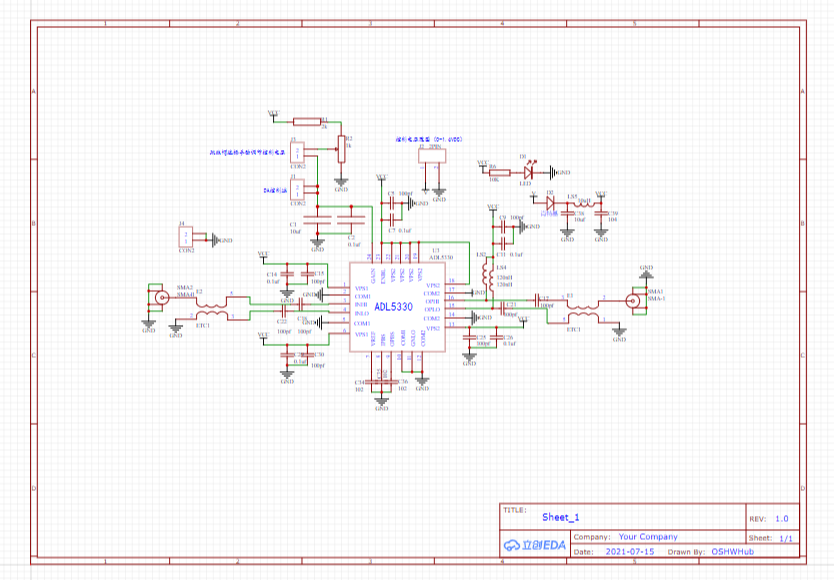The width and height of the screenshot is (834, 580).
Task: Select capacitor C2 0.1uf symbol
Action: (x=351, y=220)
